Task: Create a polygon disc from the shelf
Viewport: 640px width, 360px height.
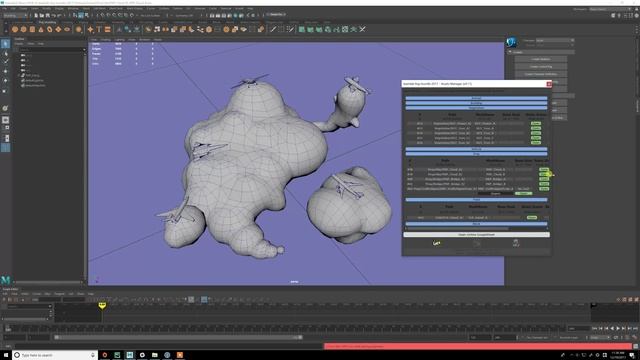Action: click(x=67, y=29)
